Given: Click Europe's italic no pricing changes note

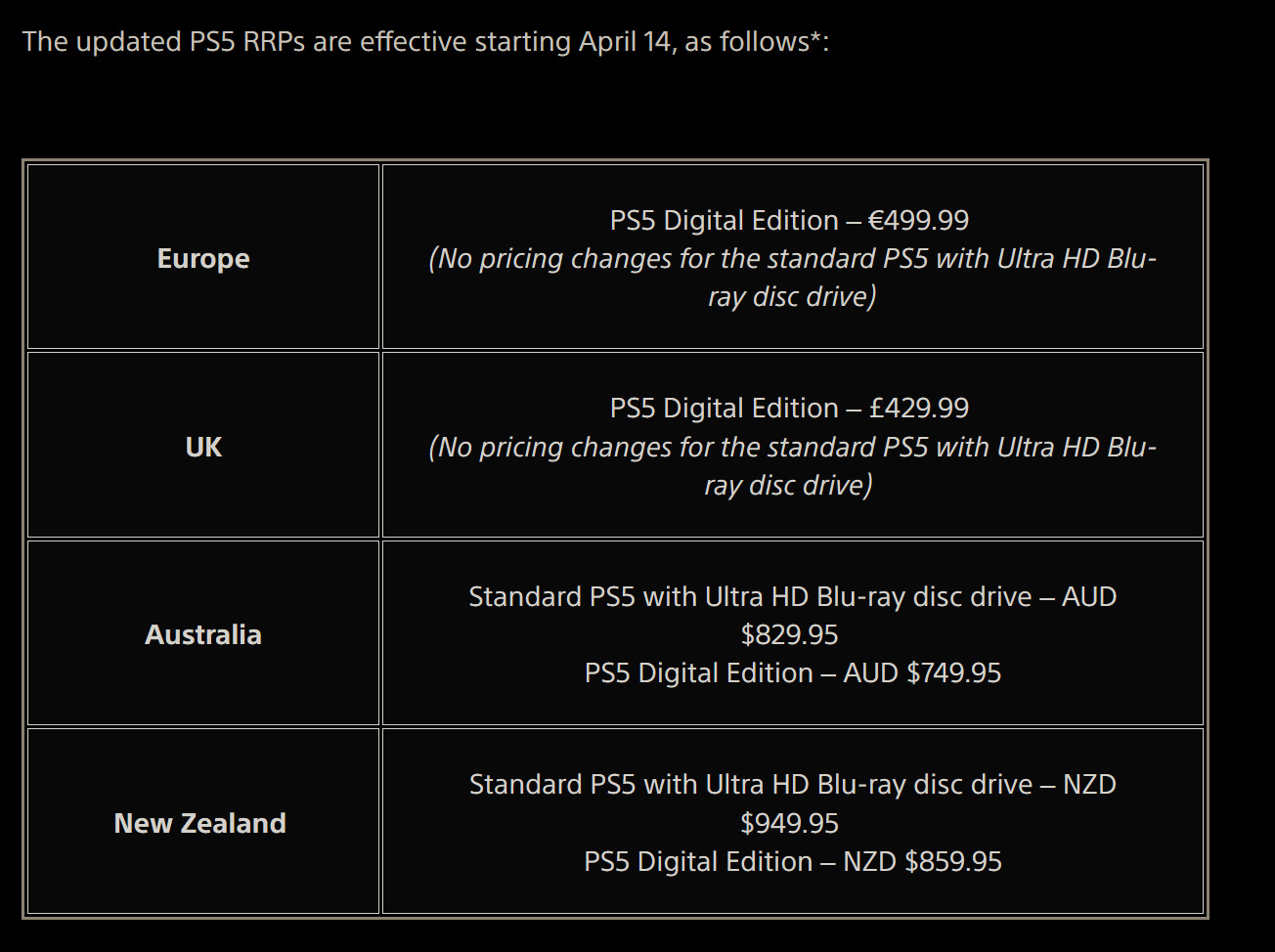Looking at the screenshot, I should 792,278.
